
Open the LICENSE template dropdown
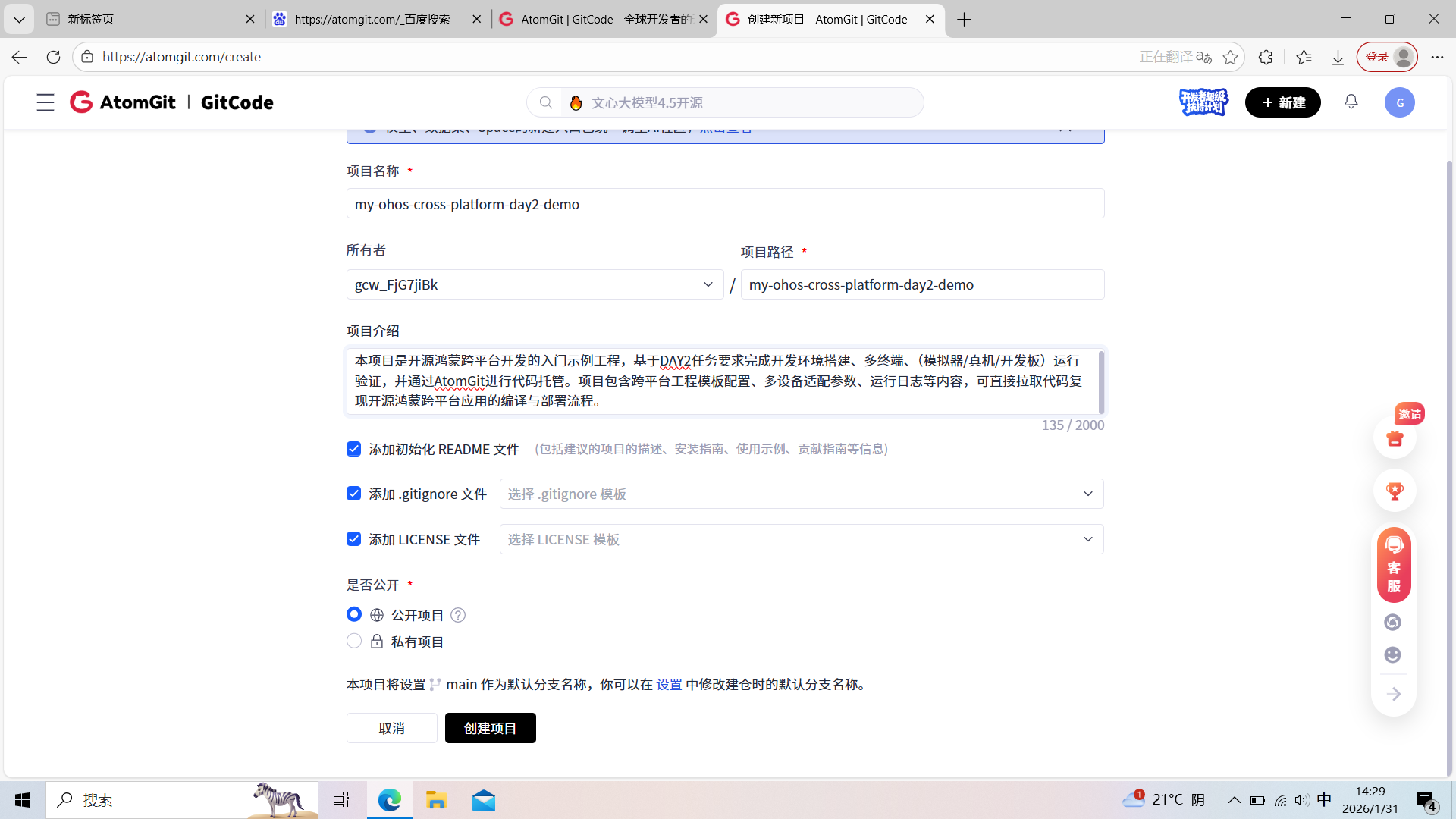tap(801, 539)
